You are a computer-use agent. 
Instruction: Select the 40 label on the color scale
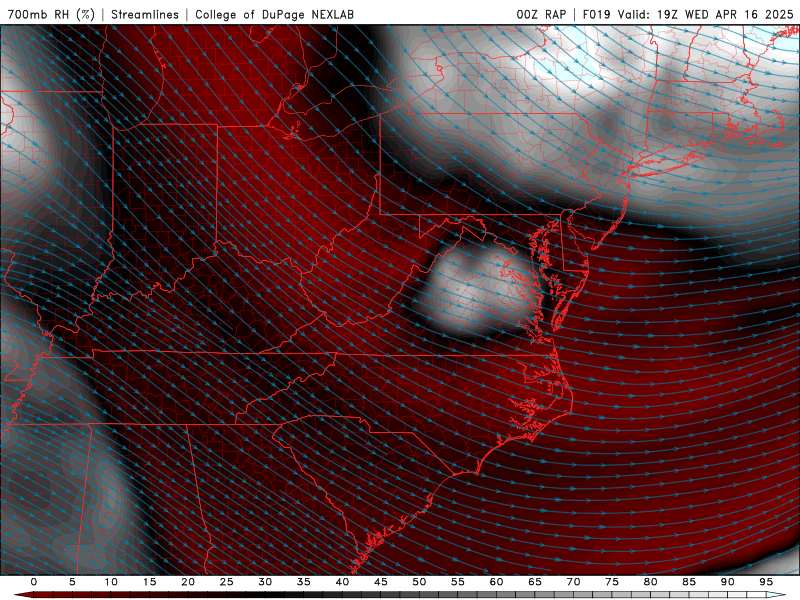click(x=342, y=582)
